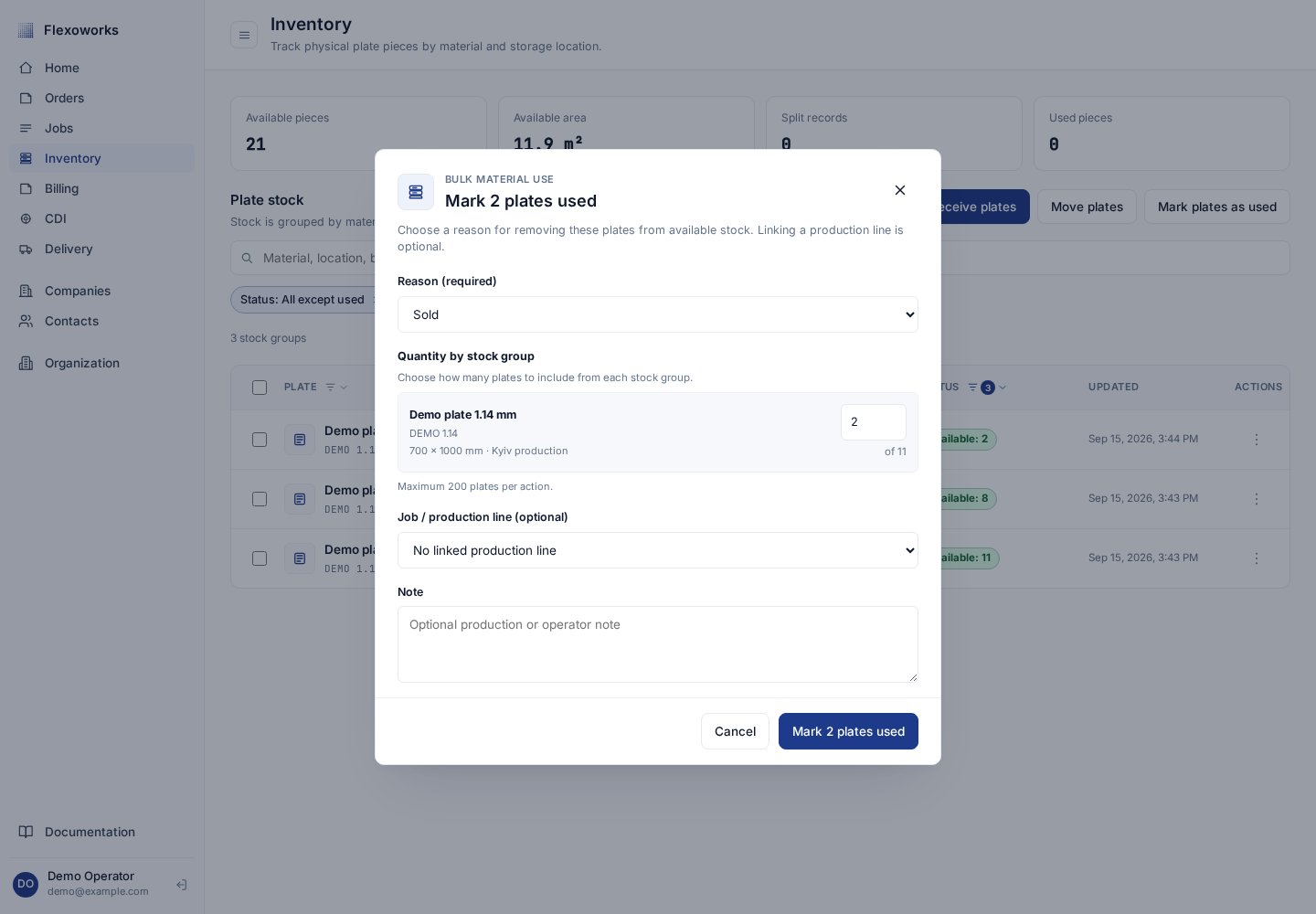Tick the checkbox for the first stock row
1316x914 pixels.
click(260, 440)
